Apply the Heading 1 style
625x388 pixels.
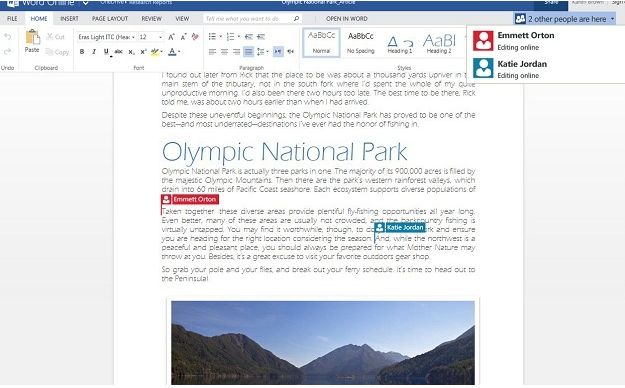point(400,42)
